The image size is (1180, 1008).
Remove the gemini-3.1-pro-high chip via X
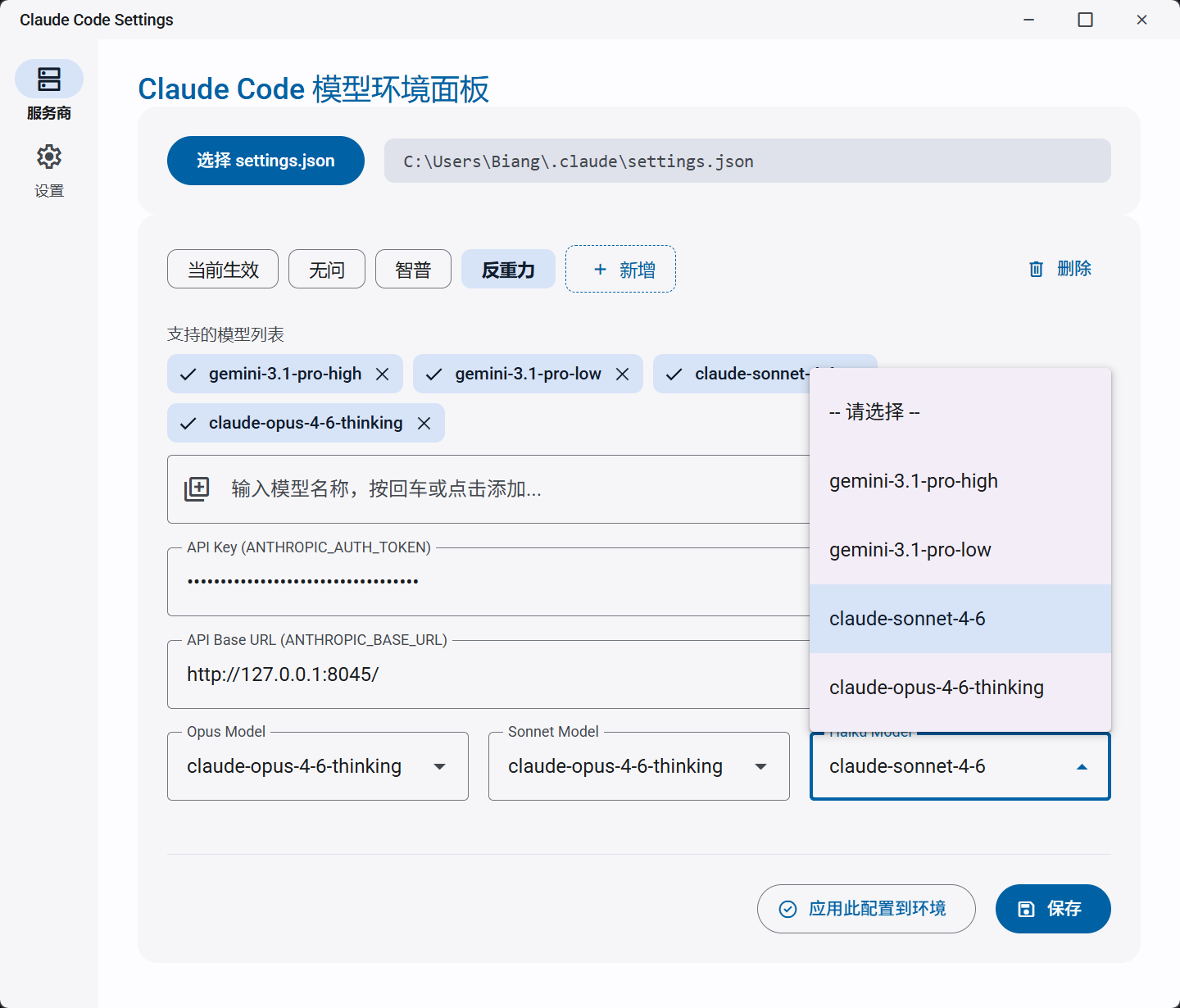tap(382, 374)
